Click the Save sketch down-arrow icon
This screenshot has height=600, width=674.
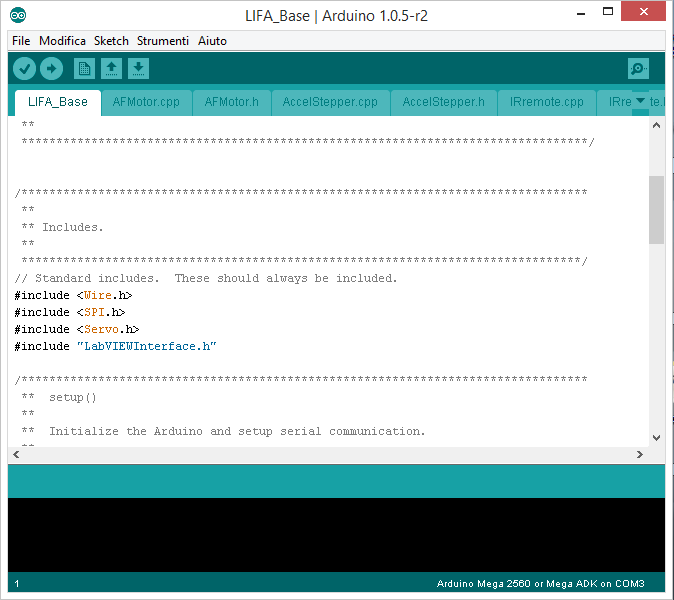coord(138,69)
